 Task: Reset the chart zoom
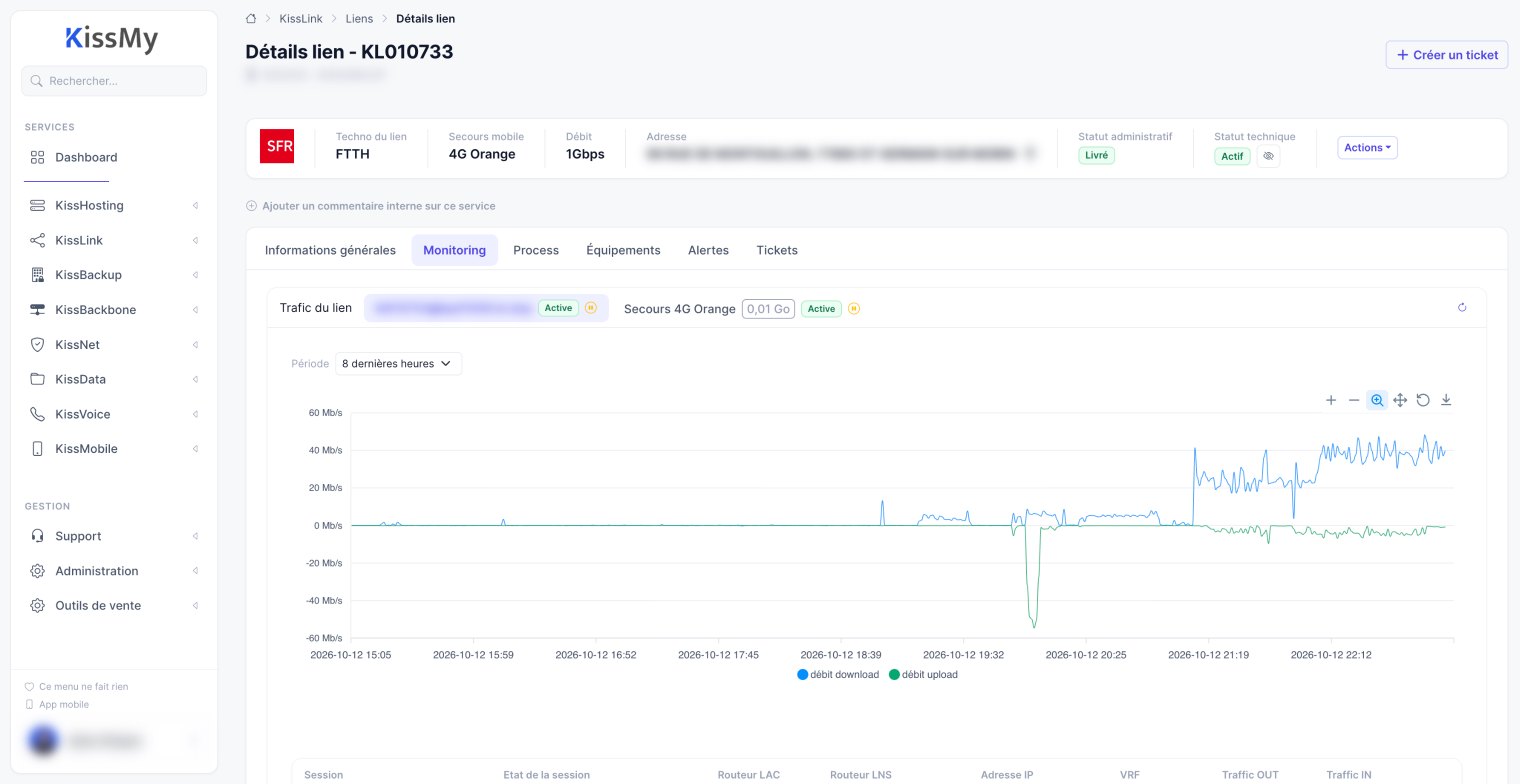coord(1423,400)
